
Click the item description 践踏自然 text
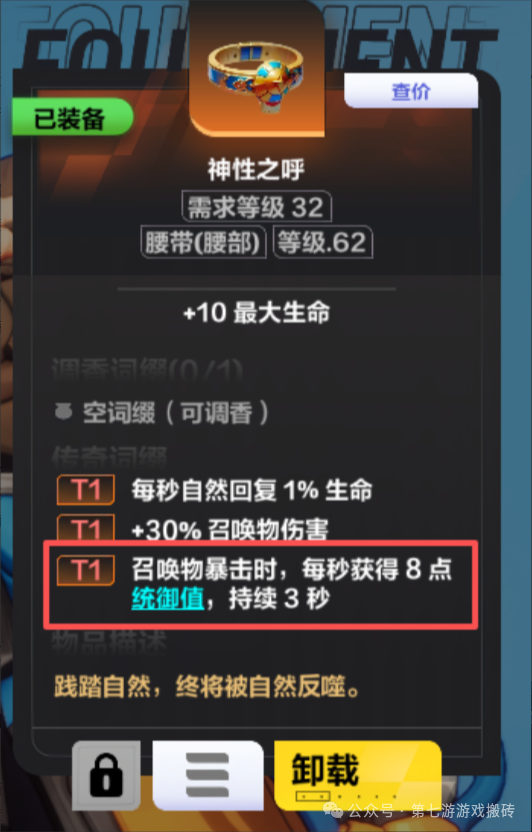tap(207, 686)
